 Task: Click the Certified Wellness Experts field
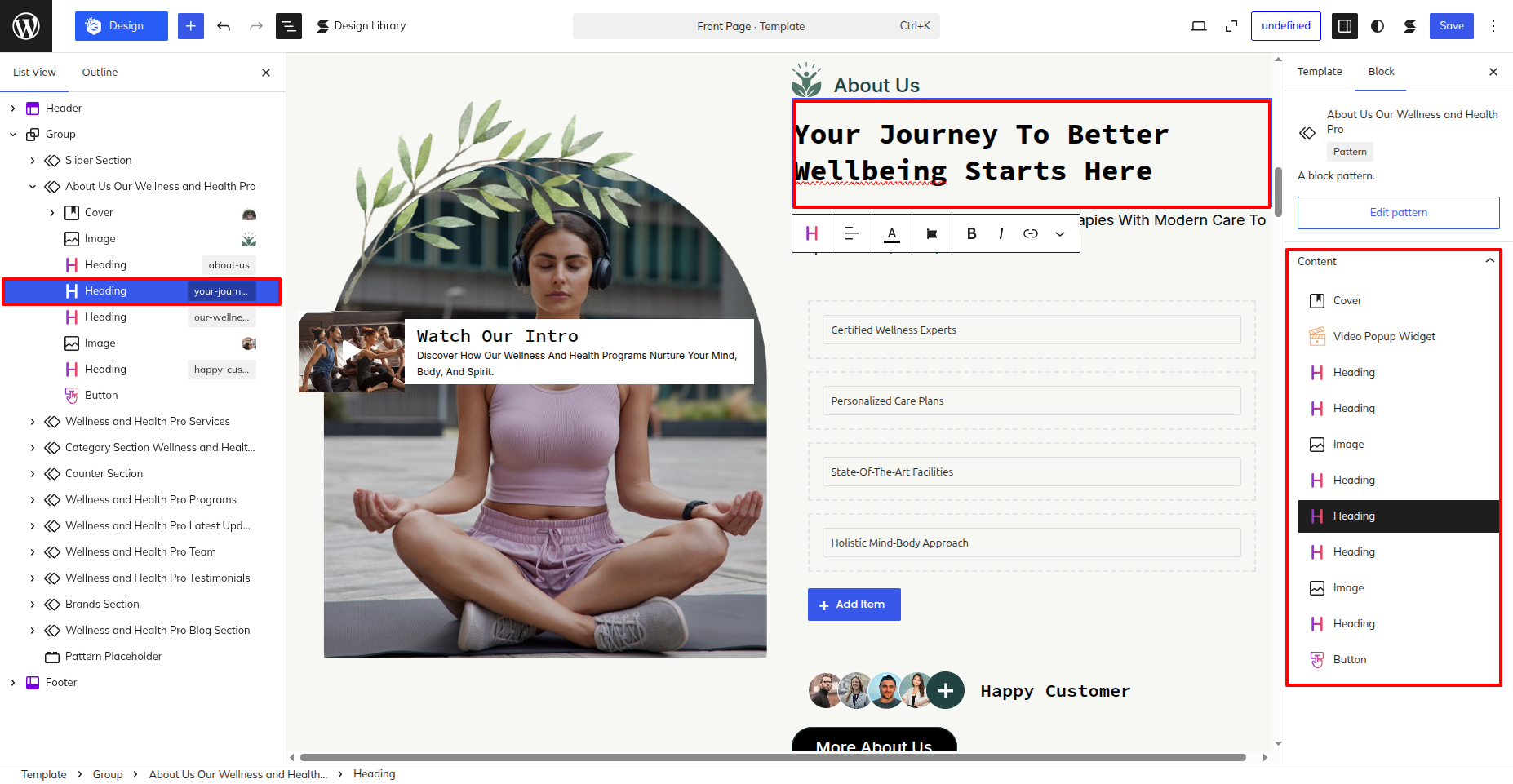coord(1032,330)
